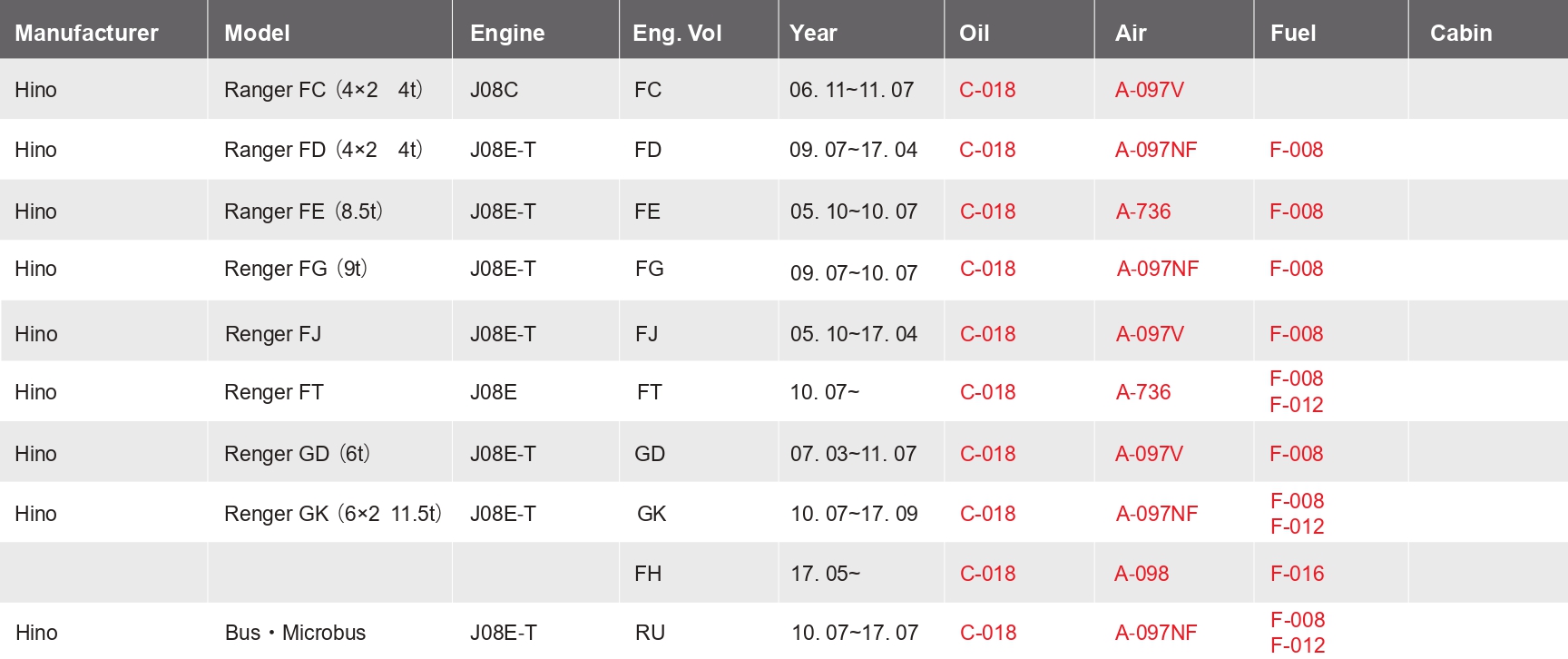
Task: Click A-736 air filter in Ranger FE row
Action: [1143, 211]
